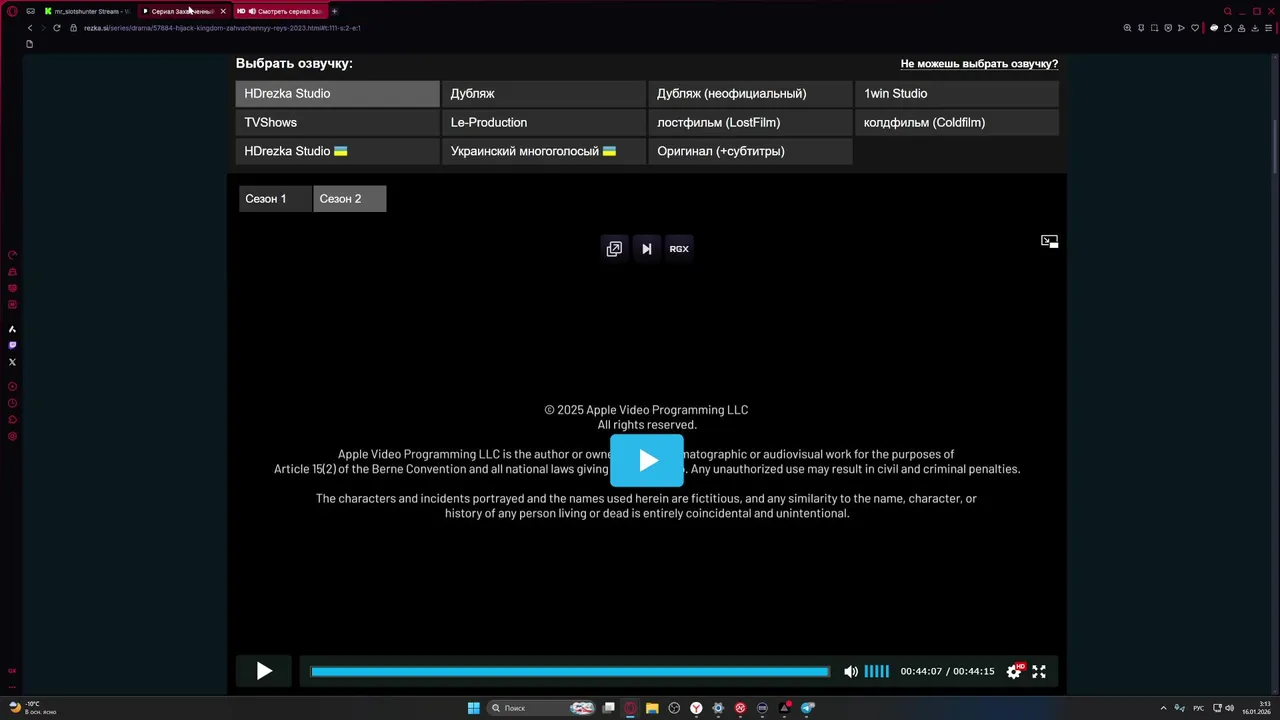Reload the current page
1280x720 pixels.
57,28
